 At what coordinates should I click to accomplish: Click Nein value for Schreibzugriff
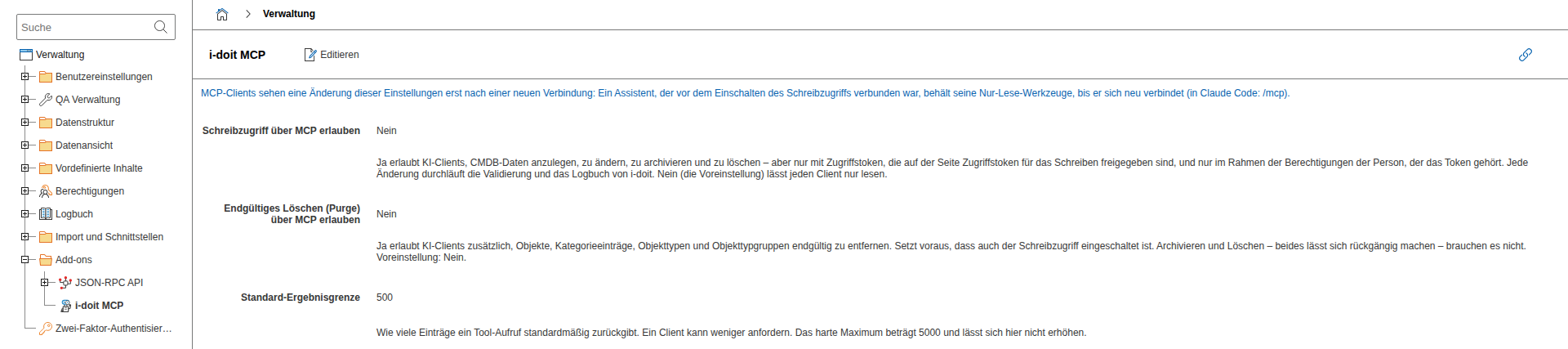click(386, 131)
